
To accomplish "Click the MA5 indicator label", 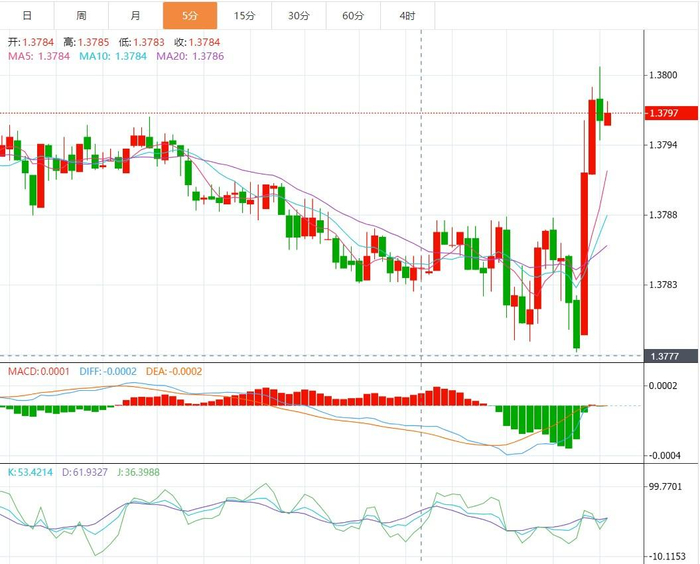I will pyautogui.click(x=39, y=56).
